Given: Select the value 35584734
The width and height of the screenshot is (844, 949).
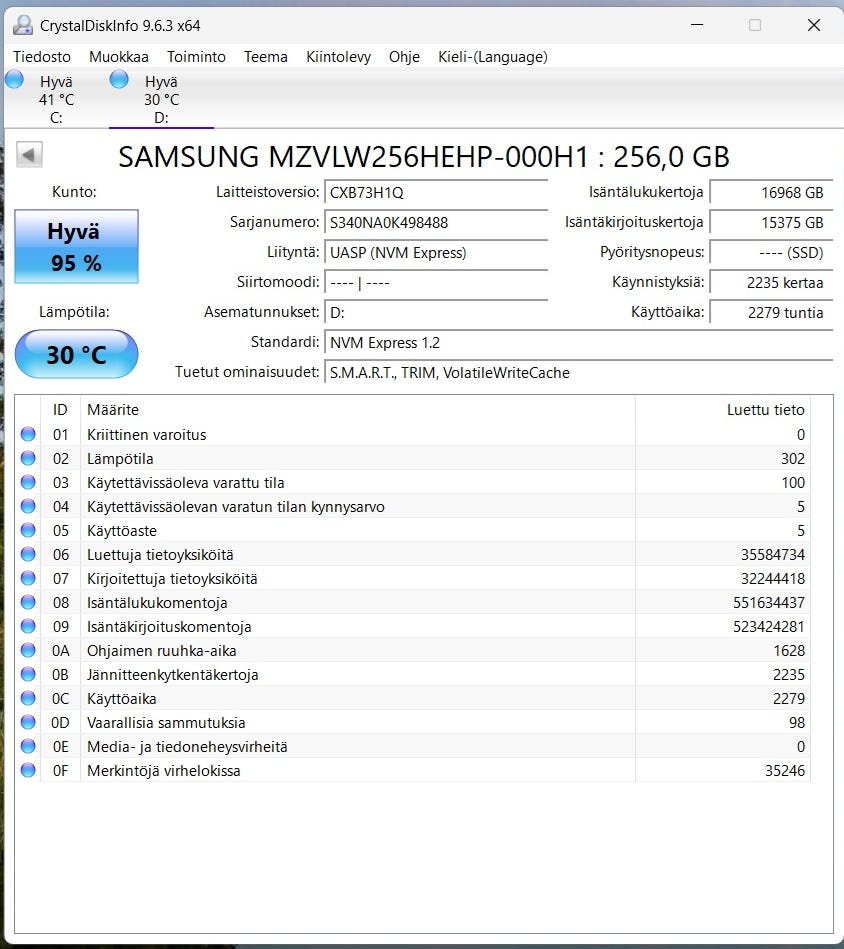Looking at the screenshot, I should click(773, 554).
